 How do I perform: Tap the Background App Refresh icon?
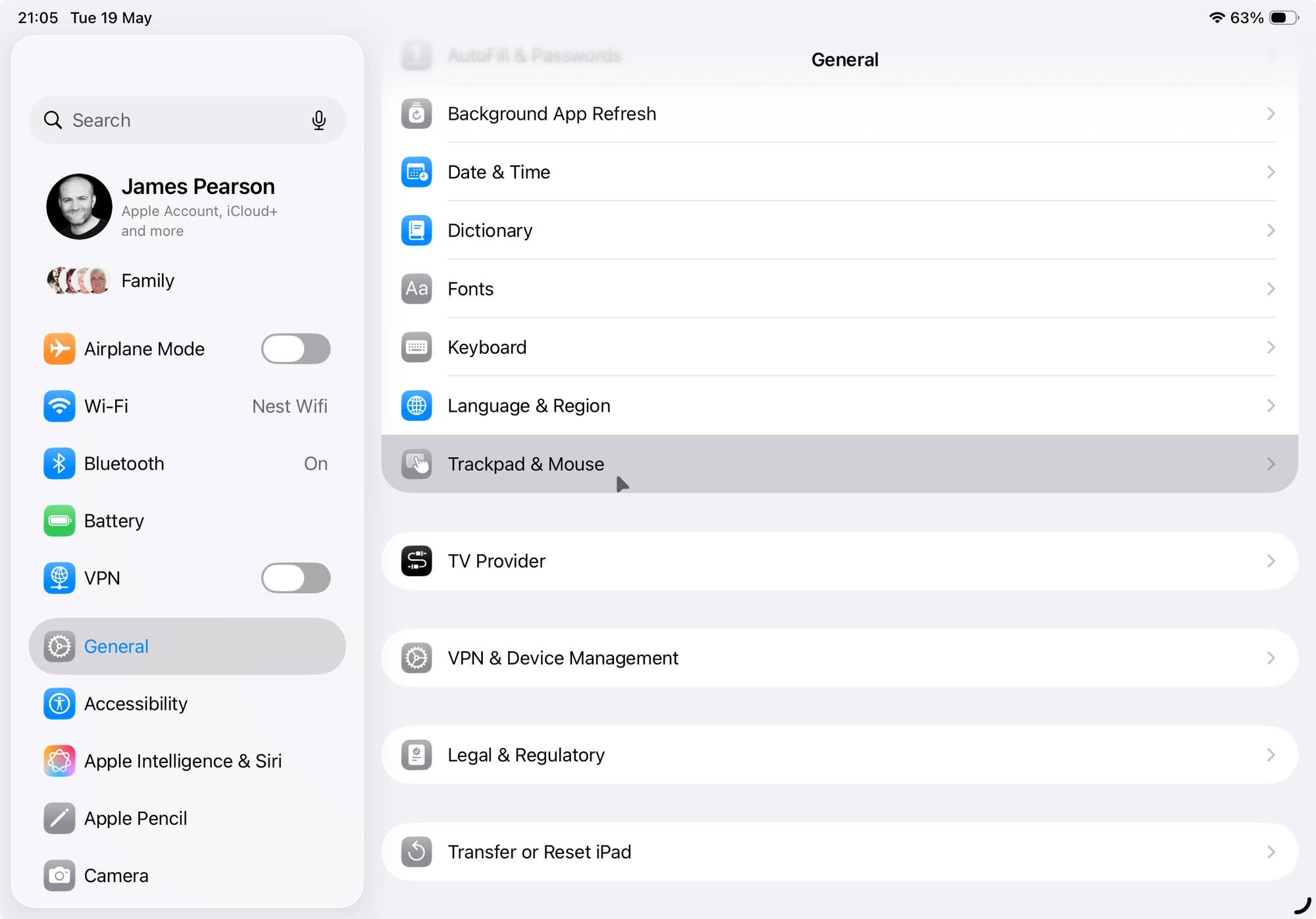[417, 114]
